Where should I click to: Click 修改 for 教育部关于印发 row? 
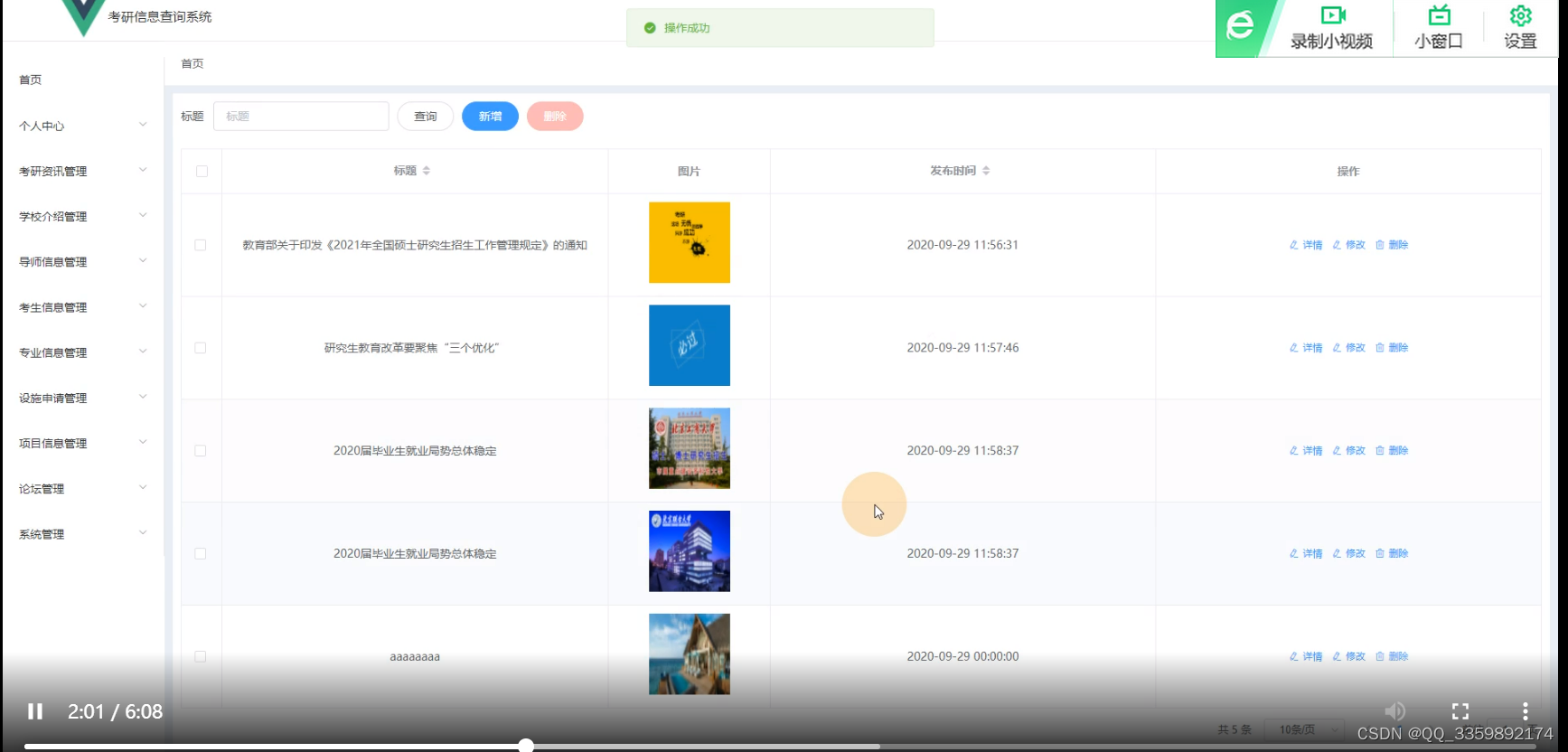(1348, 245)
